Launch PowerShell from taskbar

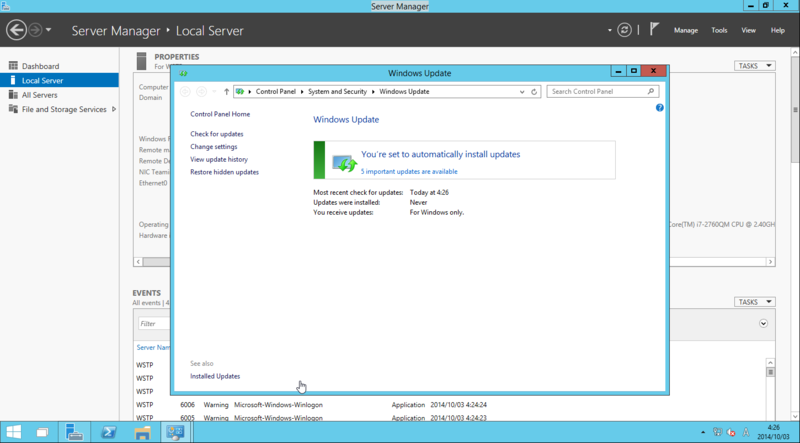point(108,433)
